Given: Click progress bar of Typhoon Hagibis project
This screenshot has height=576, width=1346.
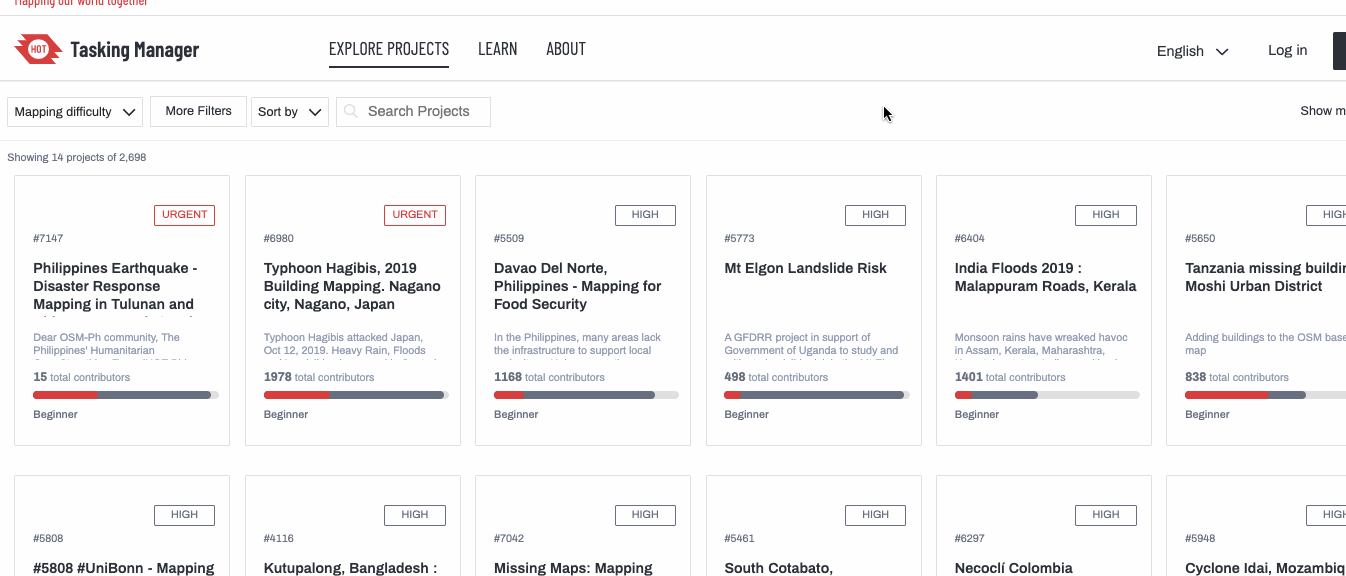Looking at the screenshot, I should 356,395.
